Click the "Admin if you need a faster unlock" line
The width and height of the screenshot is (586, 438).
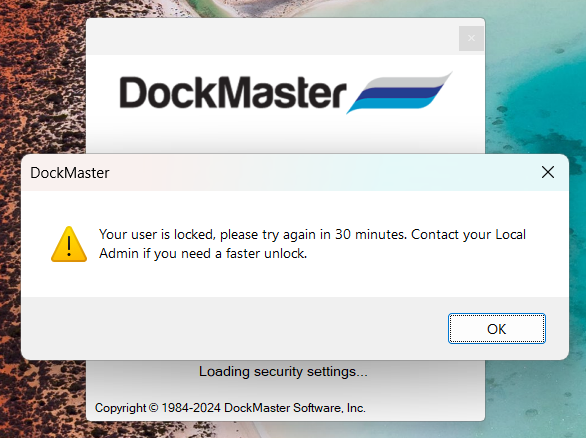(x=203, y=253)
